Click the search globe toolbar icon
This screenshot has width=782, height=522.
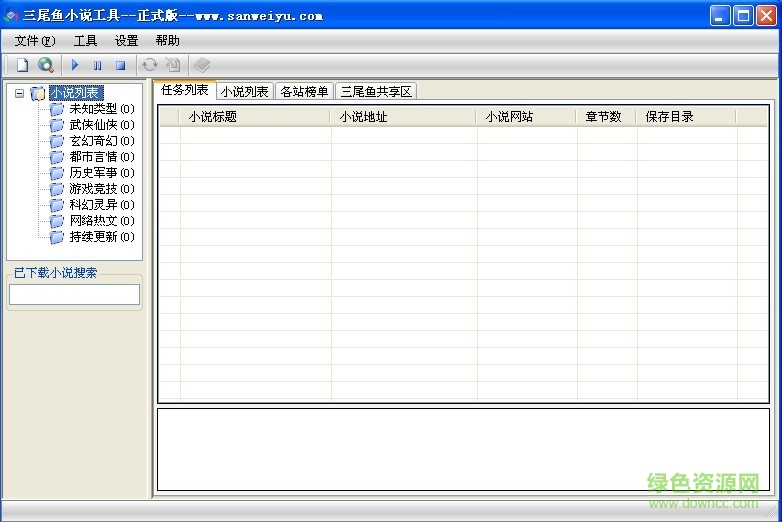46,65
